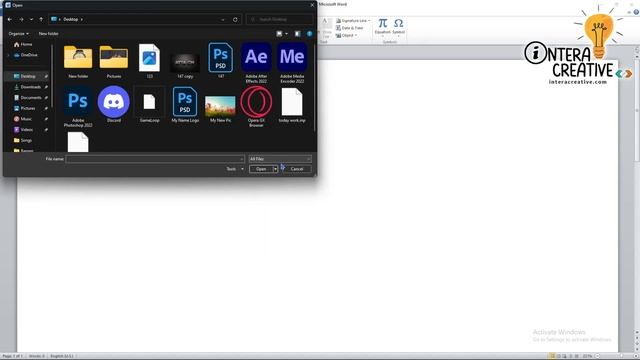This screenshot has height=360, width=640.
Task: Create a New folder from toolbar
Action: [x=49, y=33]
